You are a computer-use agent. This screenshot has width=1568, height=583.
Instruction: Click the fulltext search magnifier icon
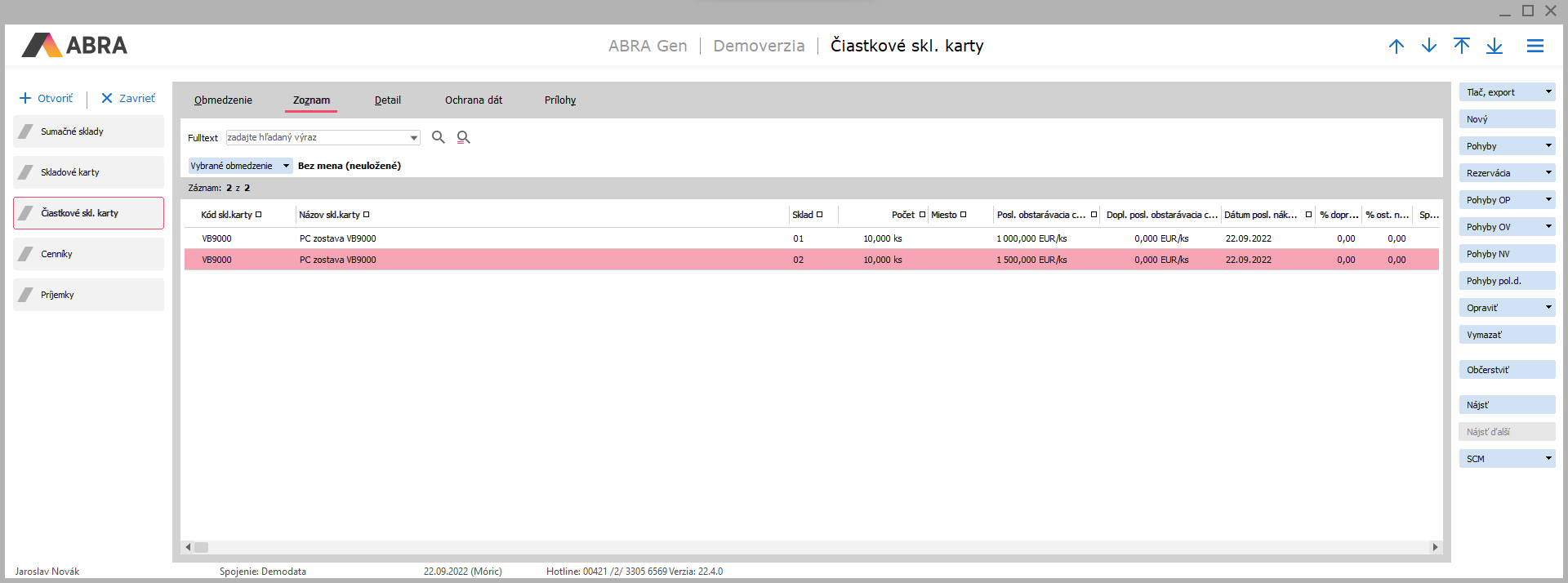coord(439,137)
